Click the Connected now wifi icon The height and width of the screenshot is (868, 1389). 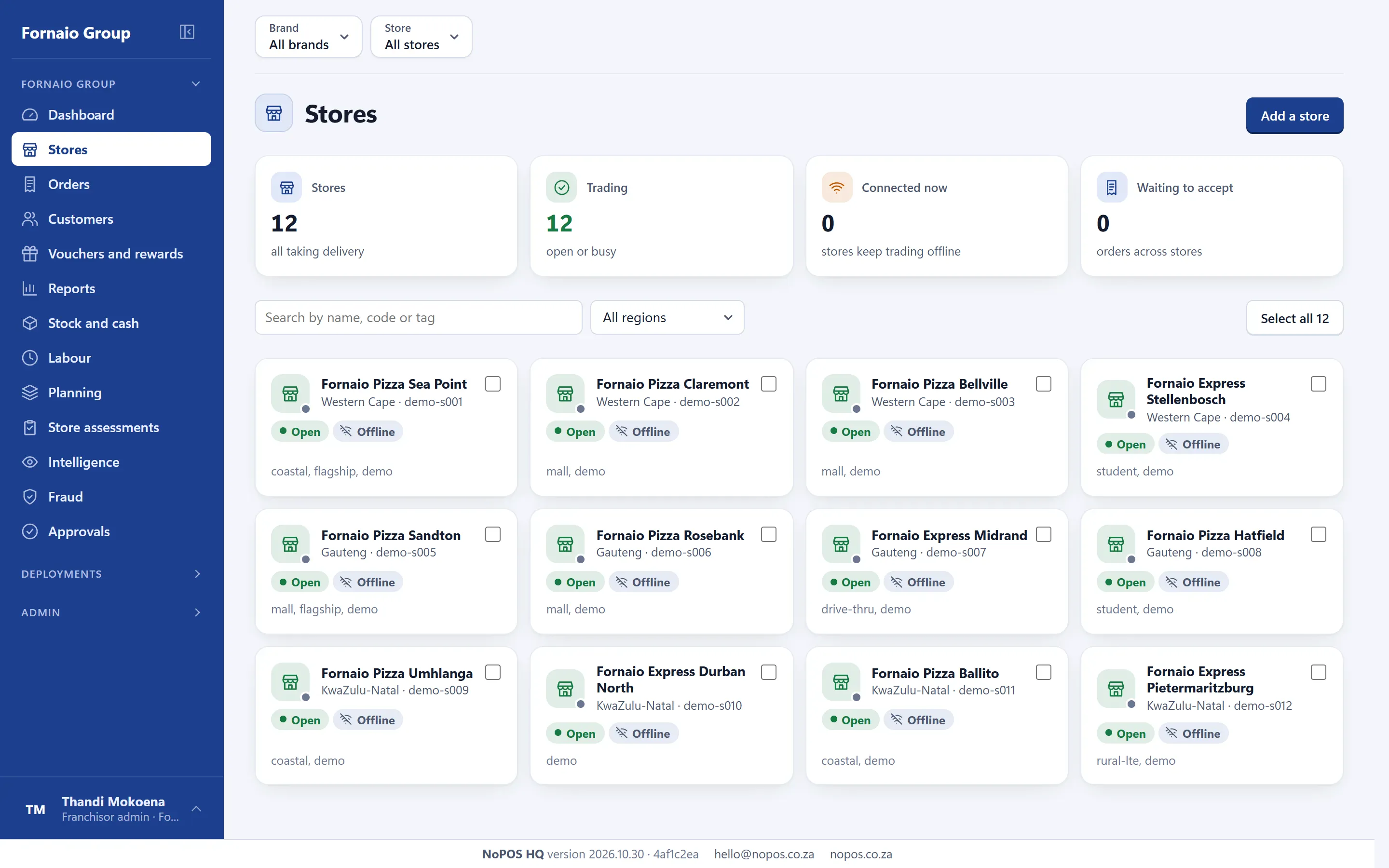837,187
